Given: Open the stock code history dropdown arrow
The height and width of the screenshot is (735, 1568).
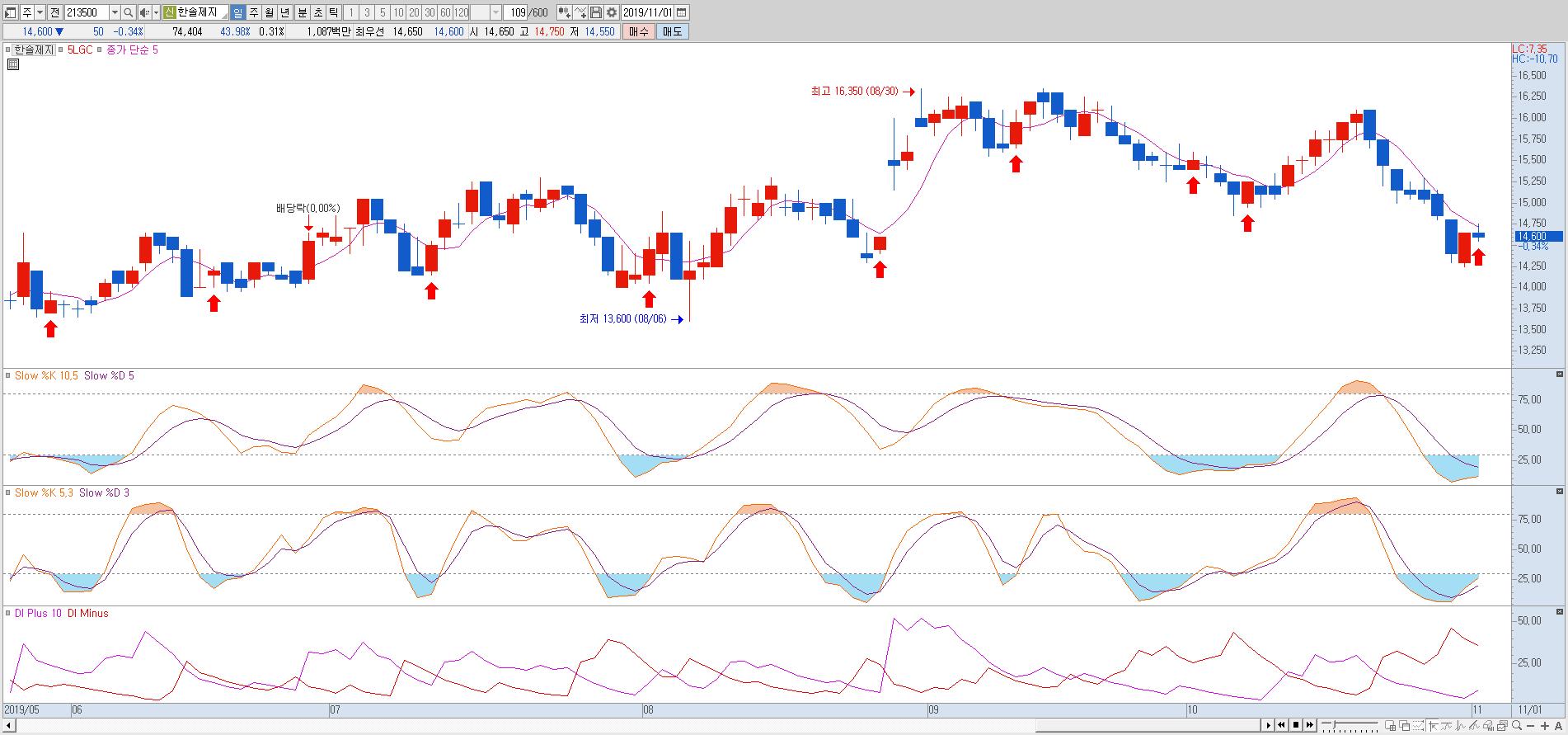Looking at the screenshot, I should pyautogui.click(x=115, y=12).
